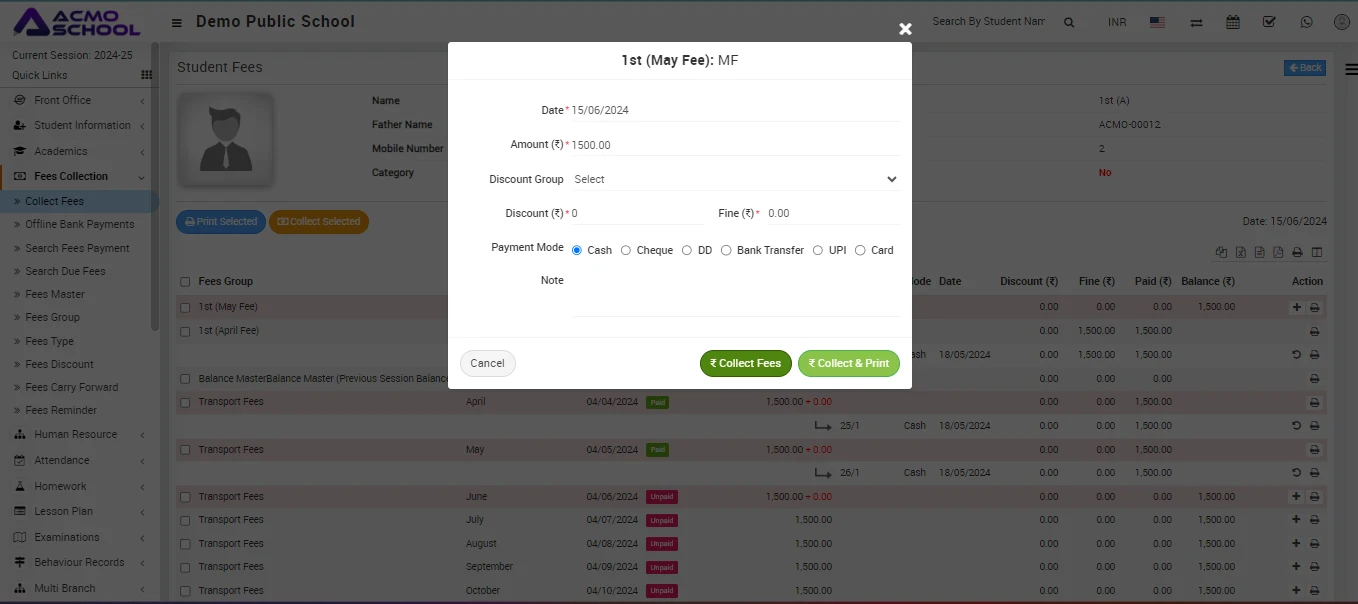Select Bank Transfer payment mode

[726, 250]
